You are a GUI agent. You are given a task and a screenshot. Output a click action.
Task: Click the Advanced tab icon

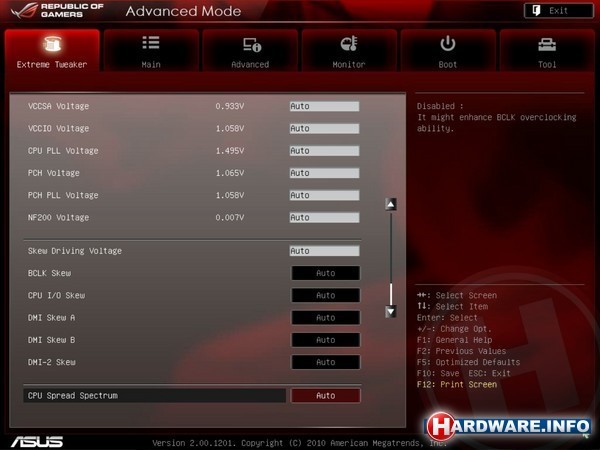coord(250,45)
